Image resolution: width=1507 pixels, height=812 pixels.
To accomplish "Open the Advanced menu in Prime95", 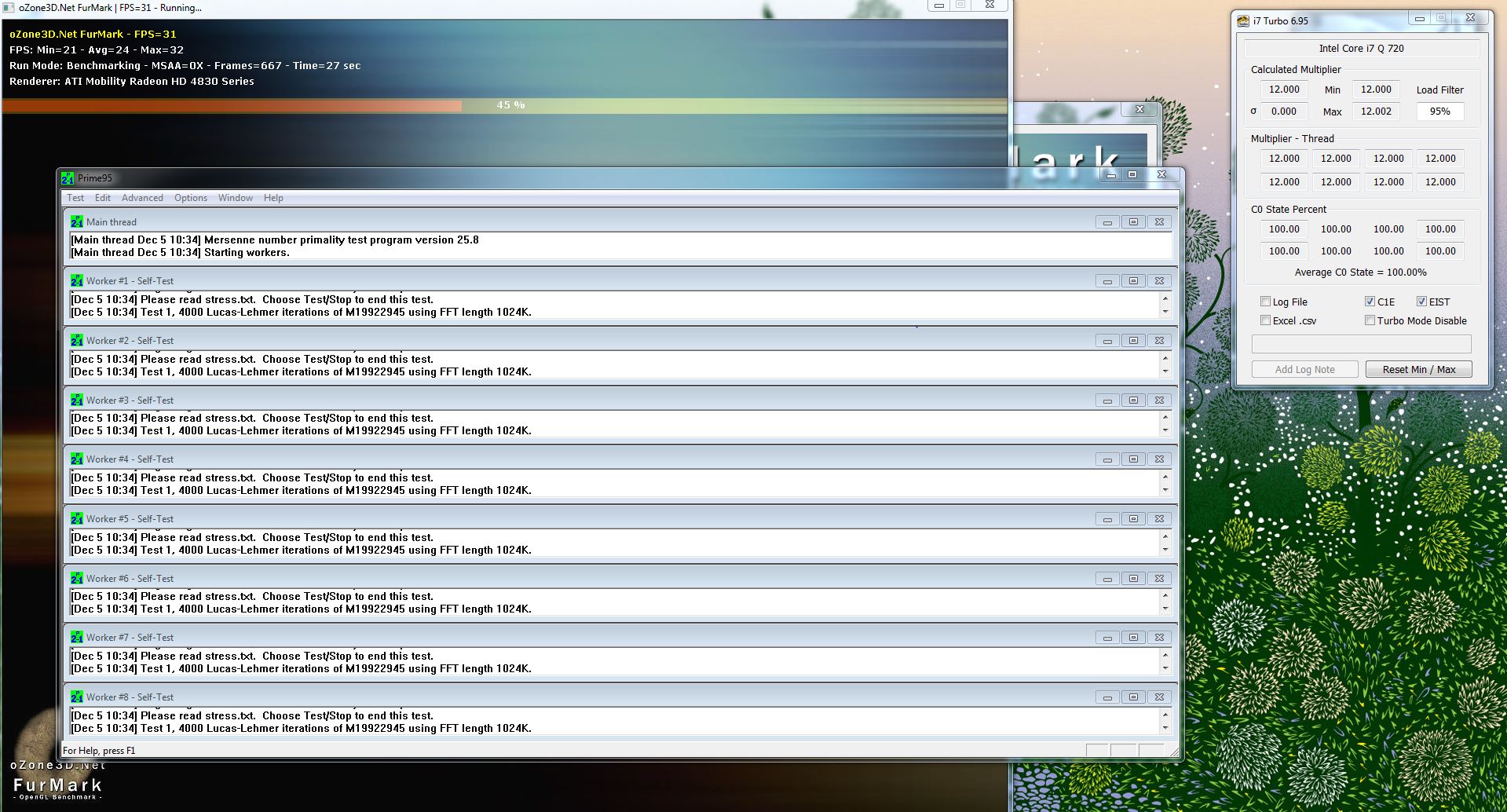I will 142,198.
